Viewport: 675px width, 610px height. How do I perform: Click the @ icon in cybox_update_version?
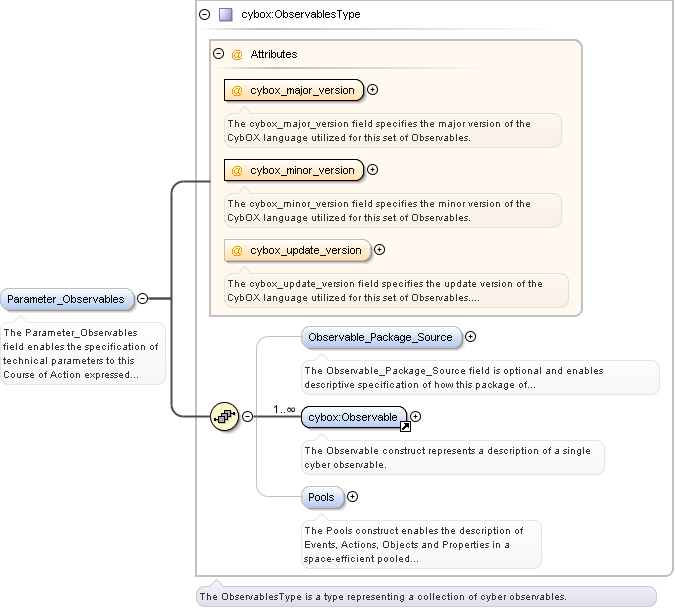click(237, 250)
